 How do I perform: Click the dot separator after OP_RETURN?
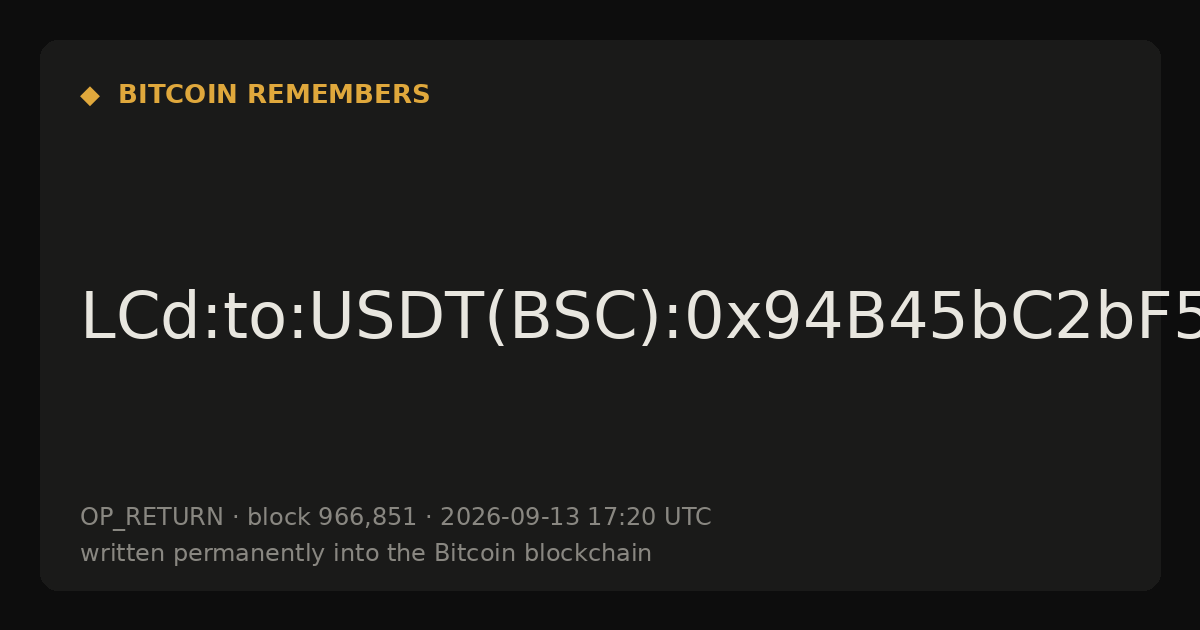pos(235,518)
